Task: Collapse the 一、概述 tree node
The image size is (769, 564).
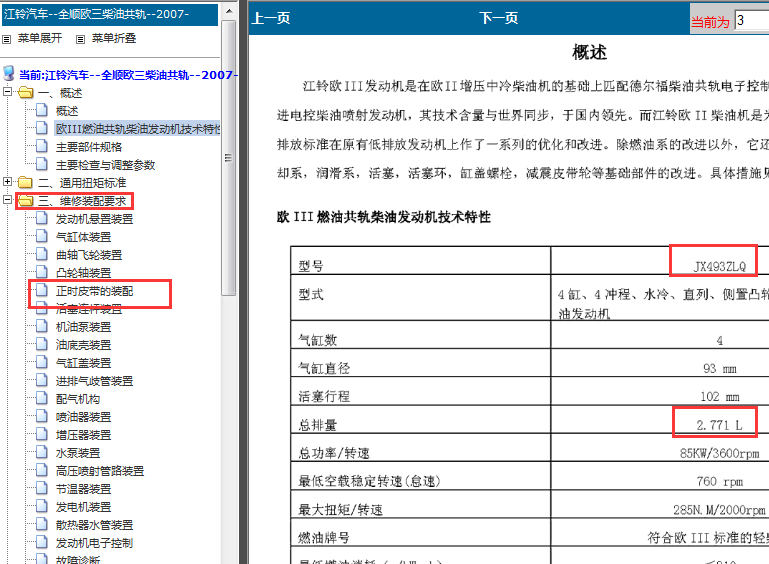Action: 7,91
